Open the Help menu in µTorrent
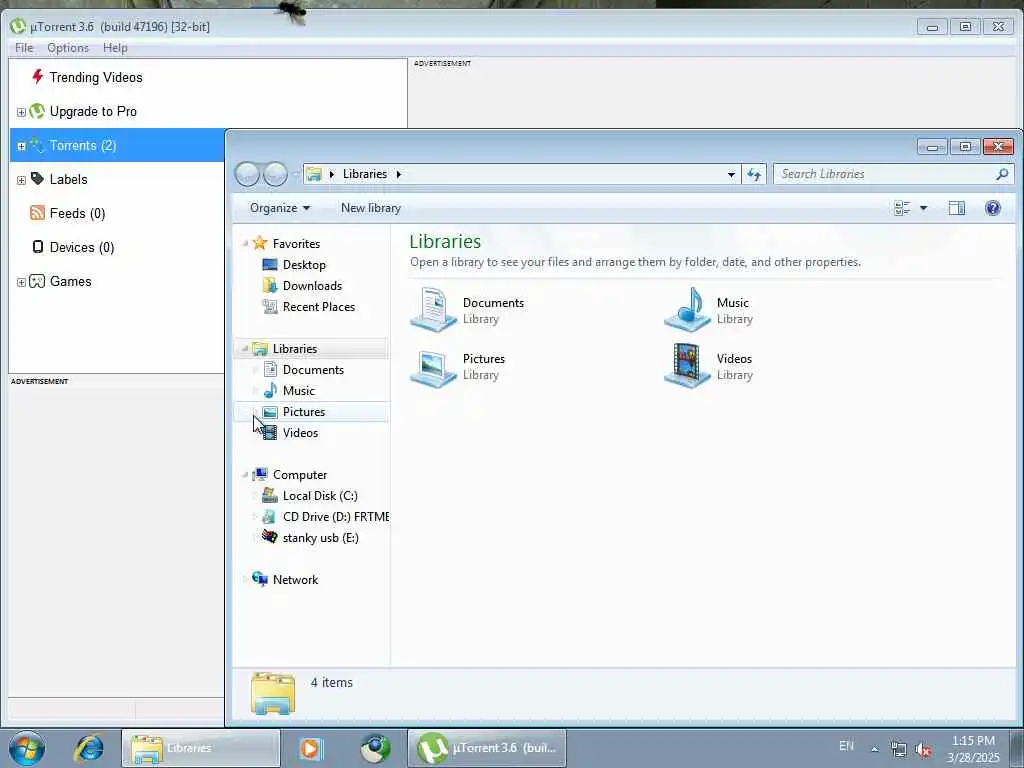Image resolution: width=1024 pixels, height=768 pixels. pyautogui.click(x=115, y=48)
